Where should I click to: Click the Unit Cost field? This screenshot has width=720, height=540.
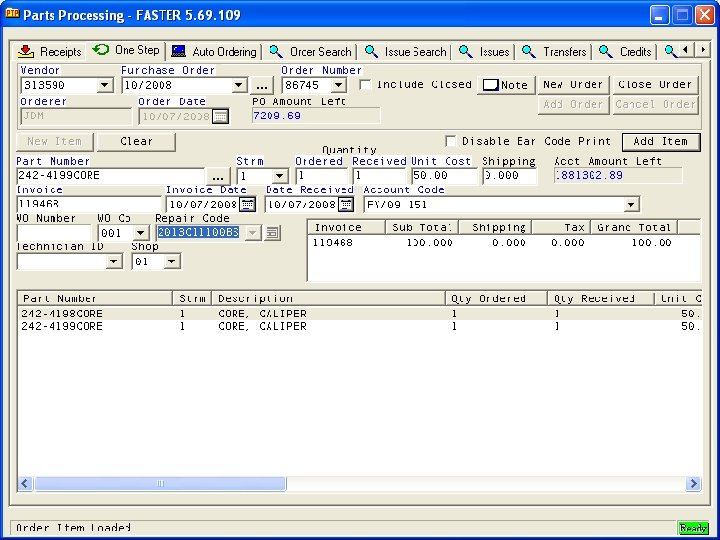pos(444,175)
